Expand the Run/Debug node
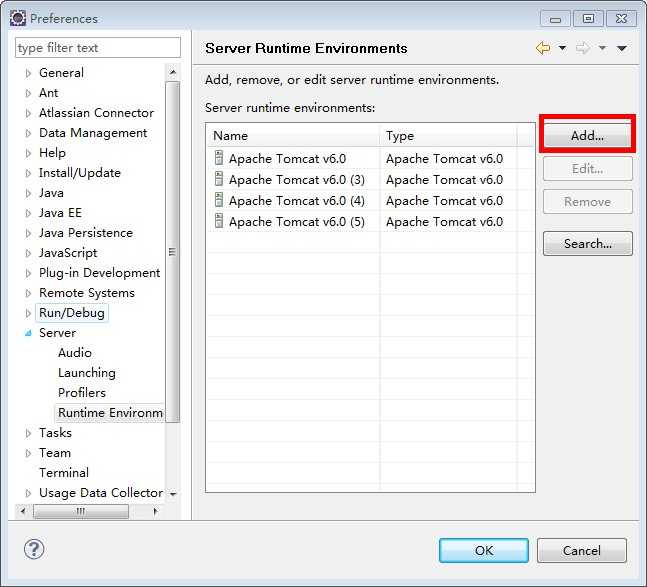The height and width of the screenshot is (587, 647). 28,313
